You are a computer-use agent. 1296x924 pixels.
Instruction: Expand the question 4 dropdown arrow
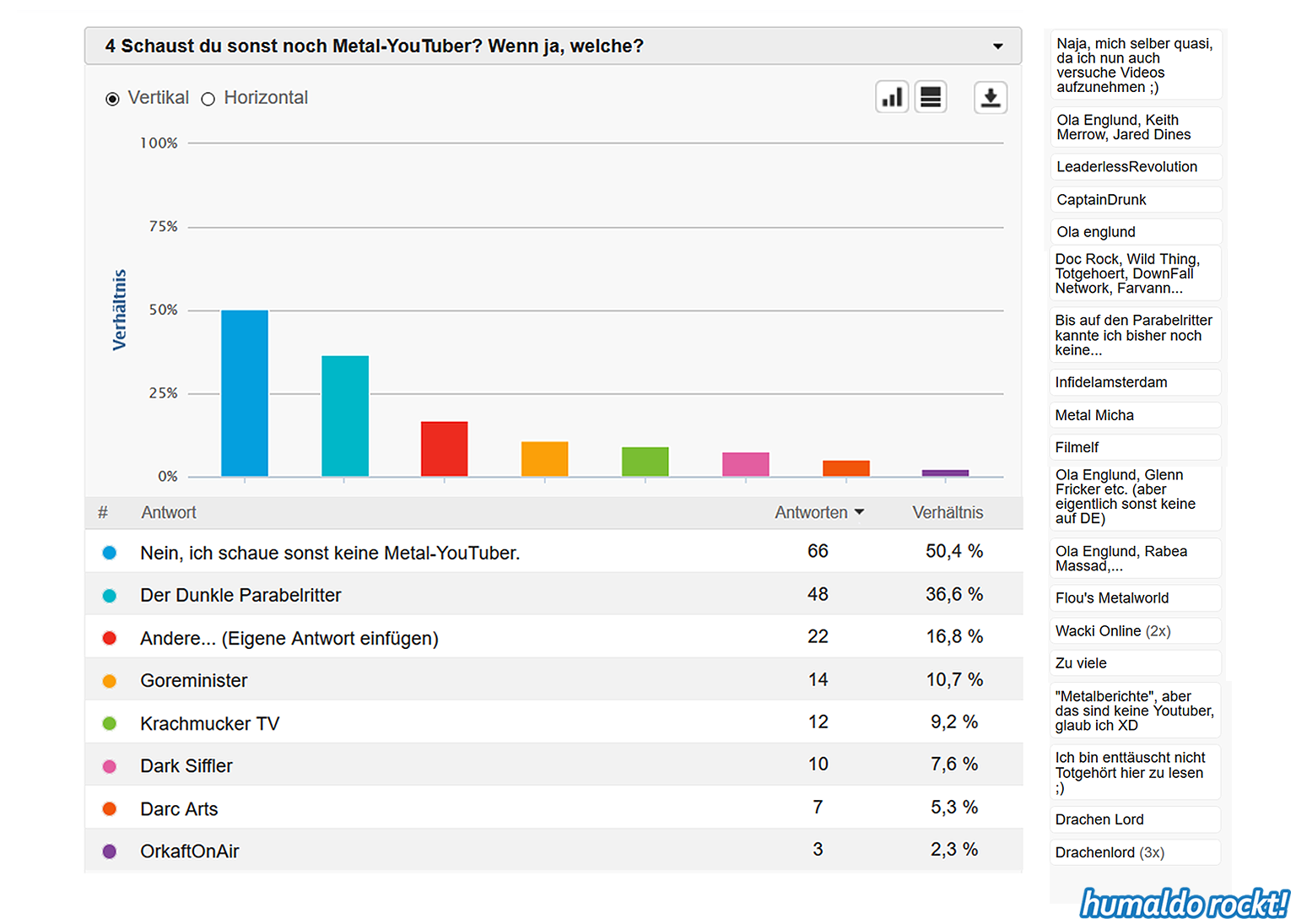[997, 46]
